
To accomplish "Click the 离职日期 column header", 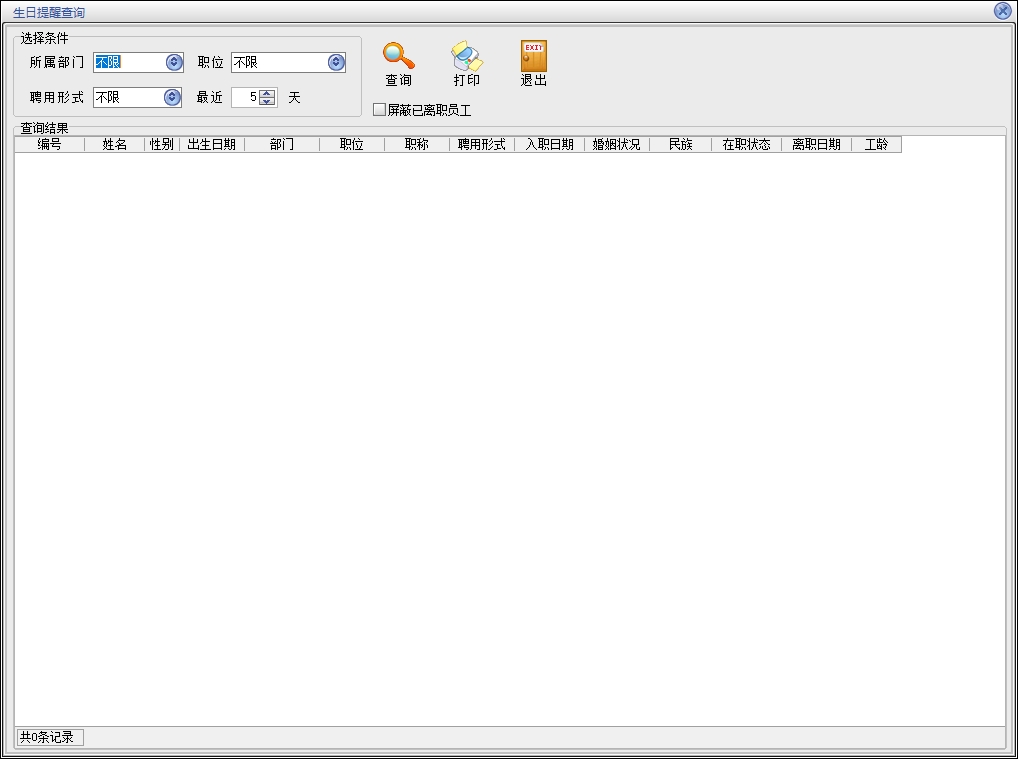I will coord(816,145).
